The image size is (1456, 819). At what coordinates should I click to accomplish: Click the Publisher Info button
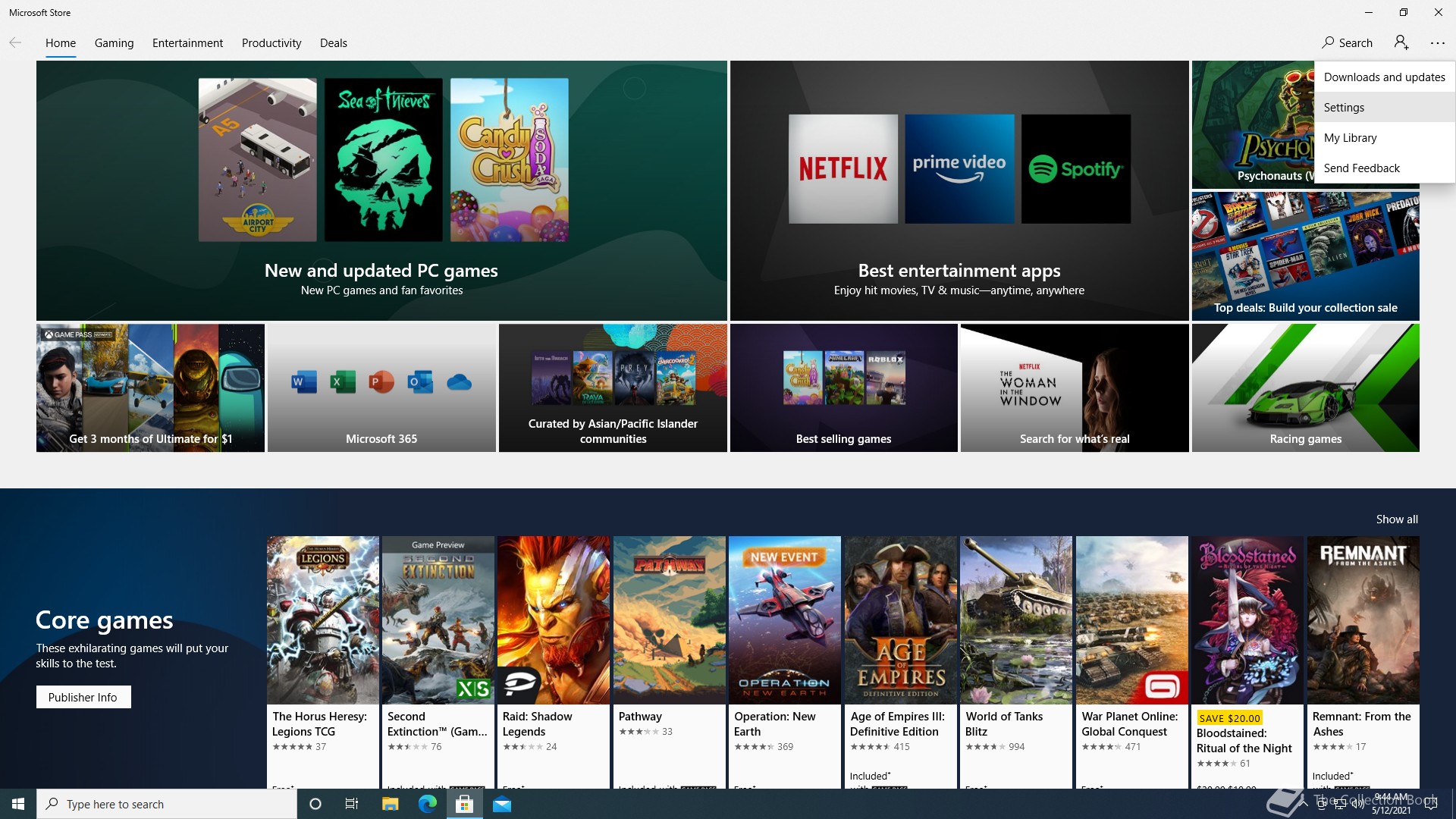click(83, 697)
